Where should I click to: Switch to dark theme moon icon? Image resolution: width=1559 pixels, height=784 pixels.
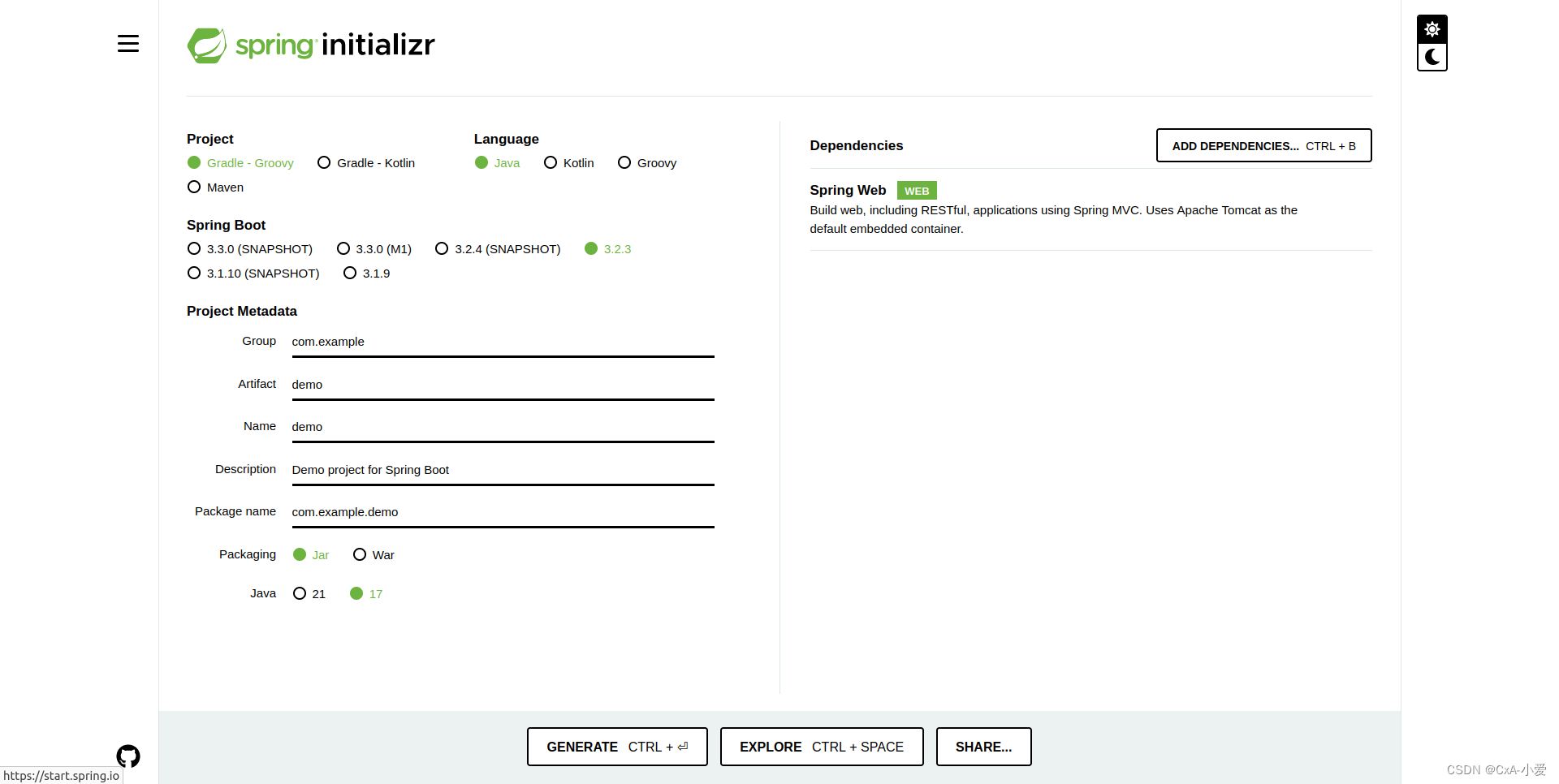pyautogui.click(x=1432, y=57)
